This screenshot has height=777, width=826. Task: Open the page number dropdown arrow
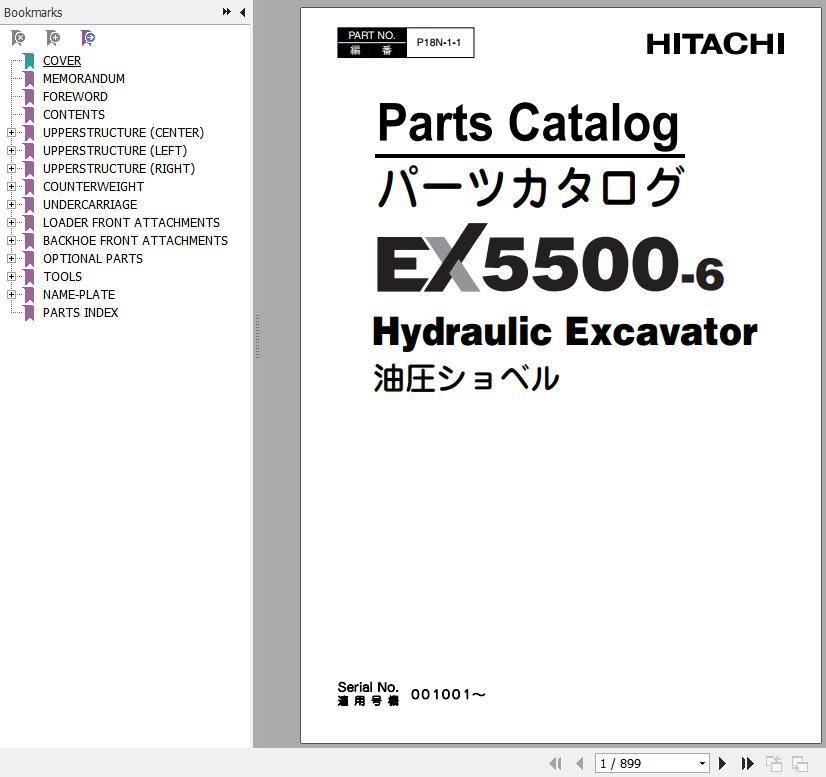[x=702, y=763]
